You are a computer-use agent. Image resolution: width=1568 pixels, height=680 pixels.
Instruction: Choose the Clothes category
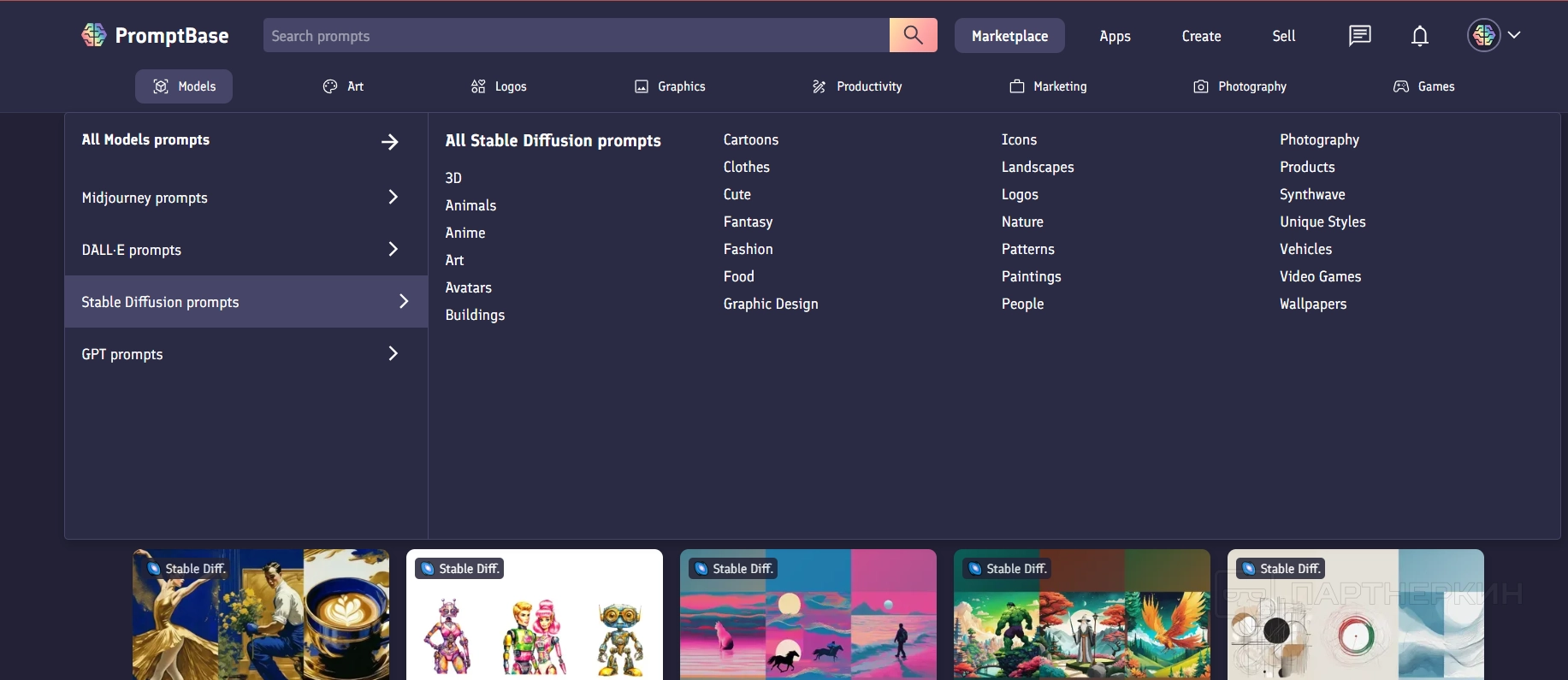pos(747,167)
